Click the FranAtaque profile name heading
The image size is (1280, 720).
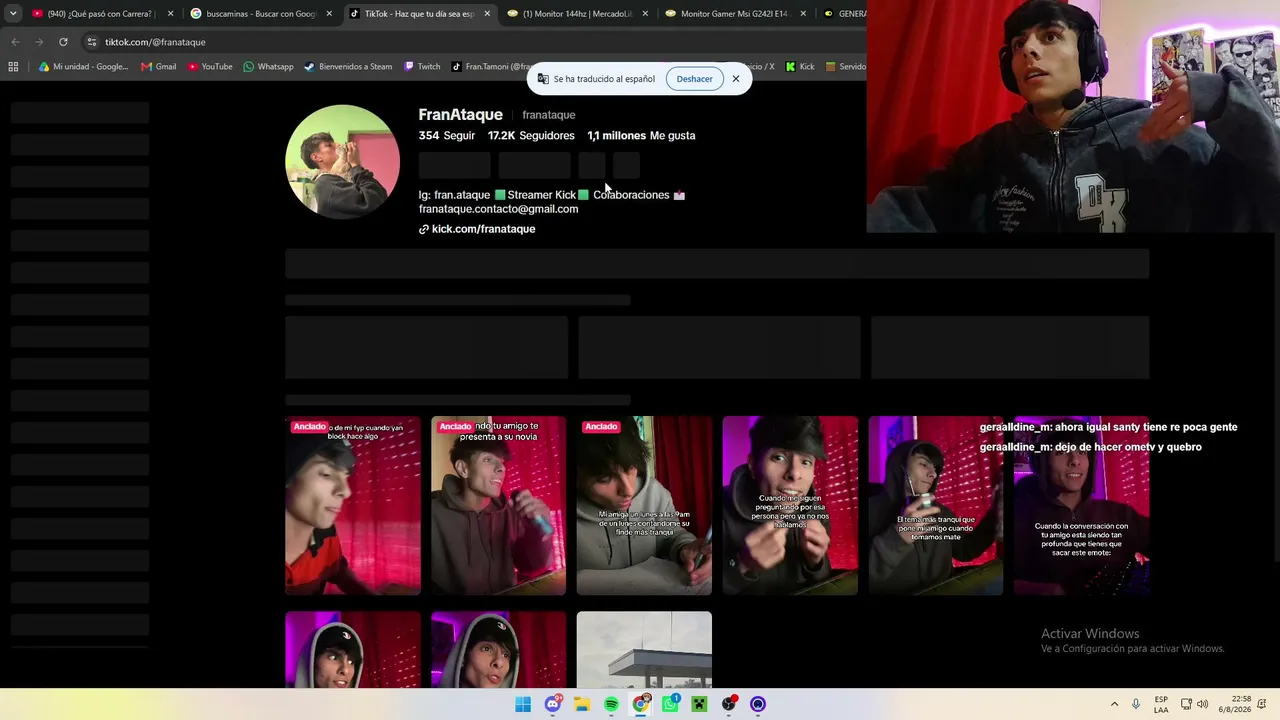click(x=460, y=115)
